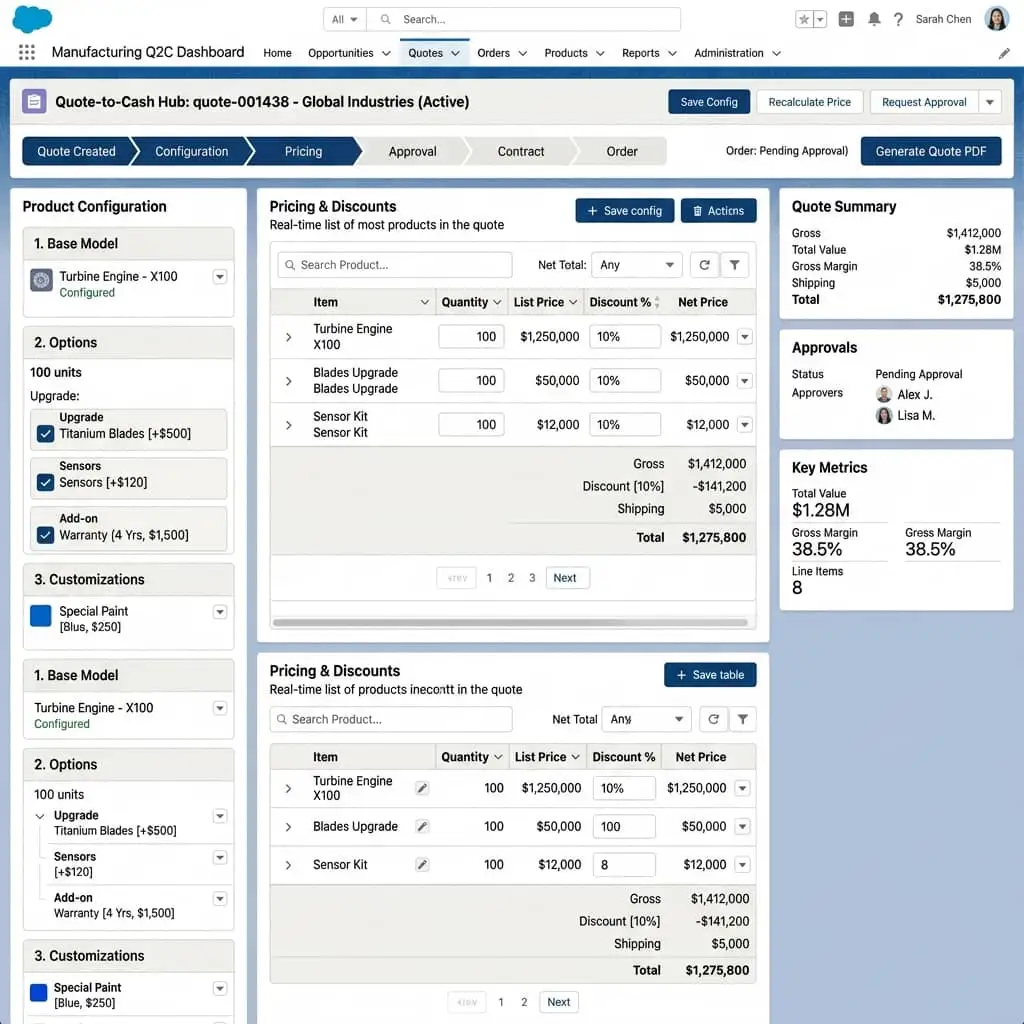1024x1024 pixels.
Task: Open the filter in lower pricing table
Action: coord(743,719)
